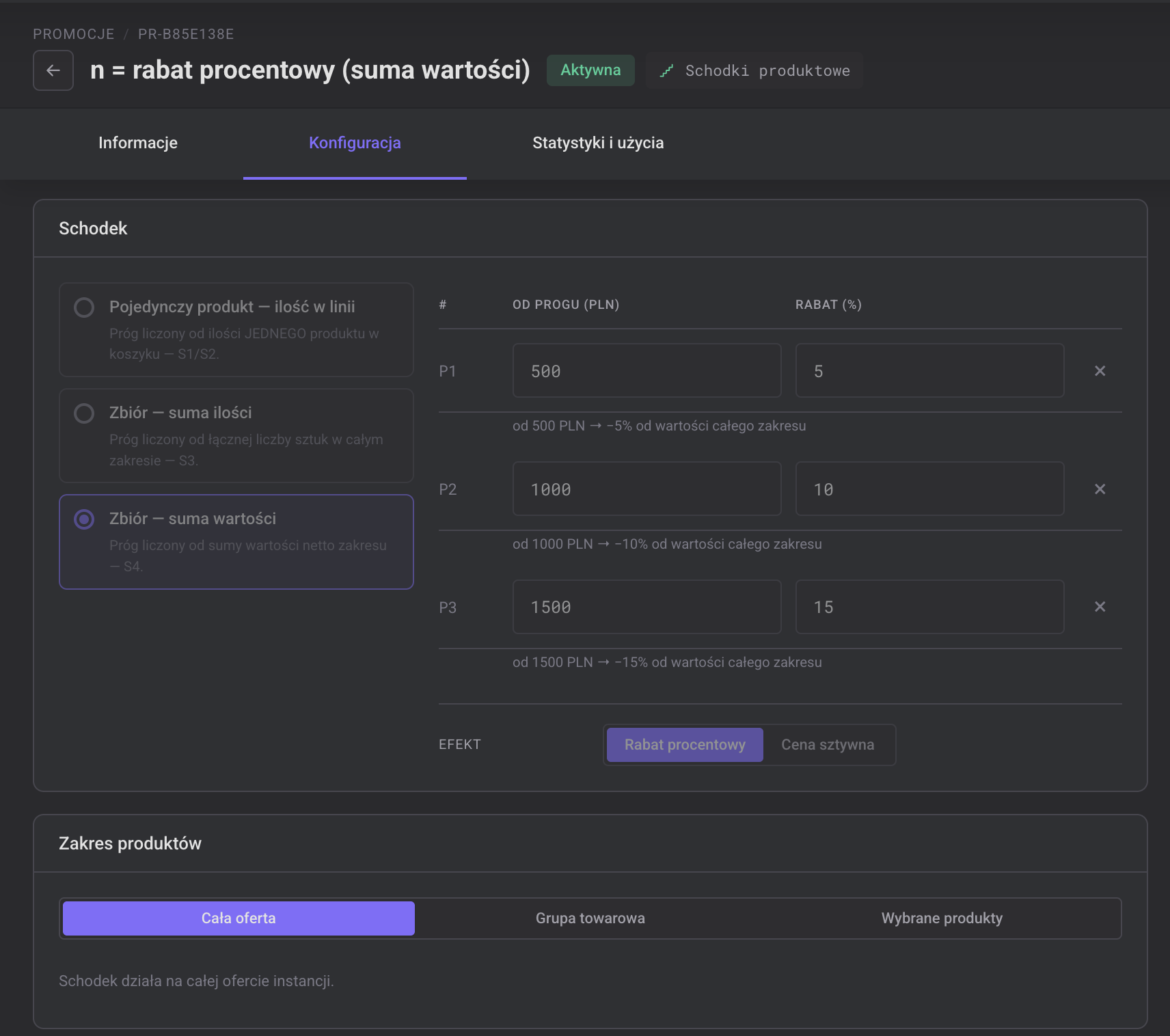Open the Informacje tab
Screen dimensions: 1170x1036
coord(138,143)
